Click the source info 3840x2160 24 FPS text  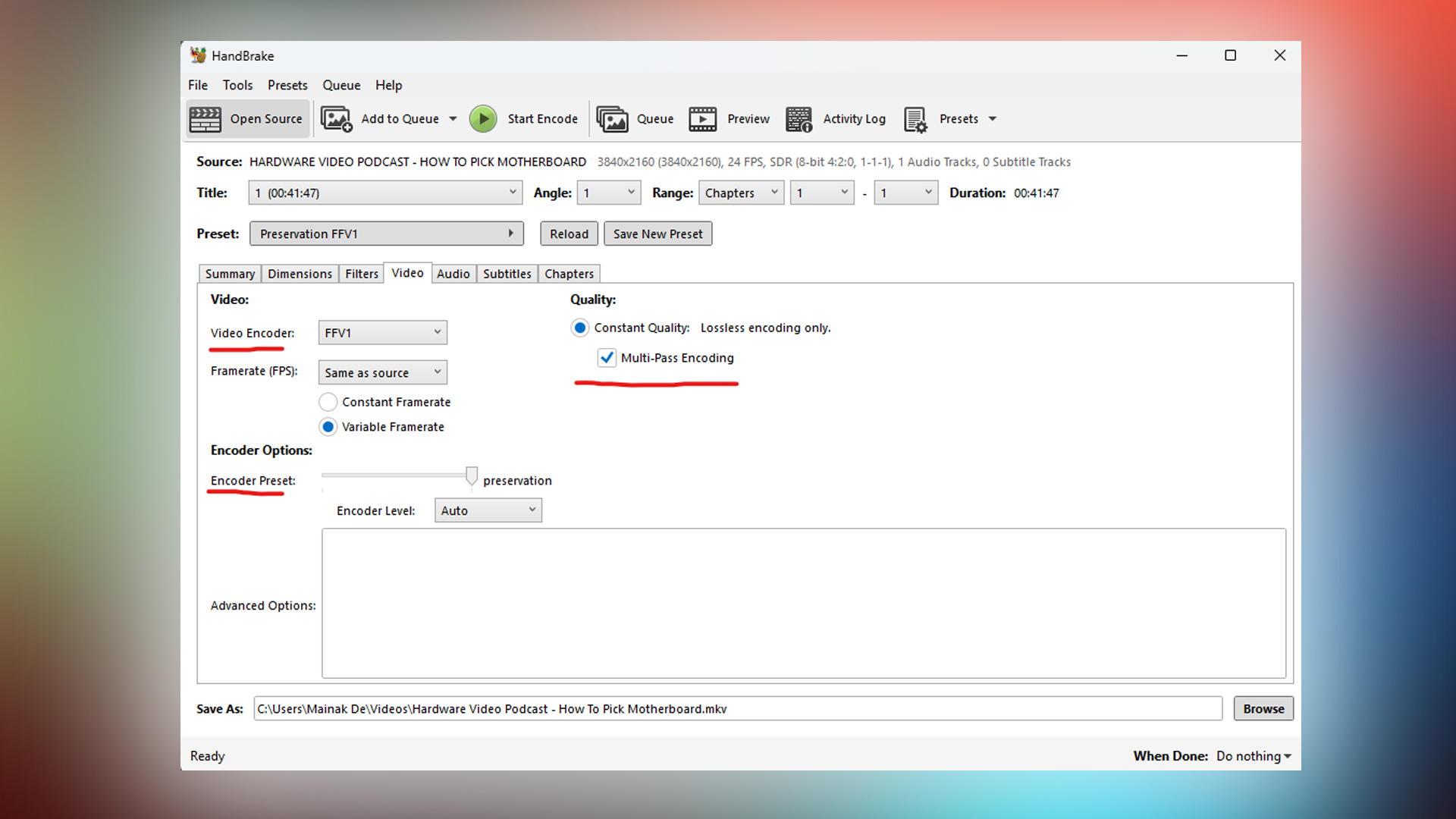(x=833, y=162)
